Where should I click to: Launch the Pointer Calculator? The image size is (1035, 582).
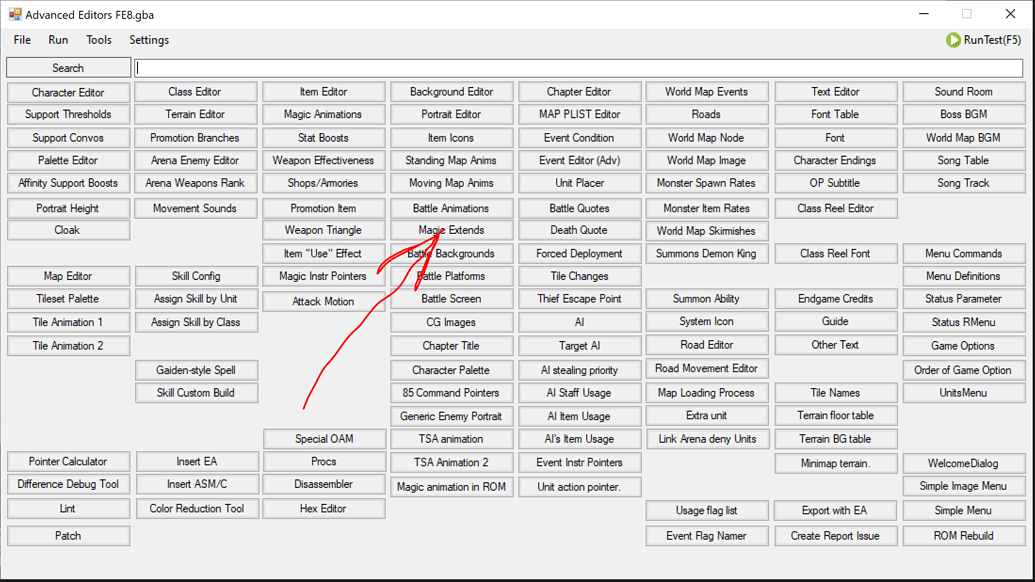point(67,462)
